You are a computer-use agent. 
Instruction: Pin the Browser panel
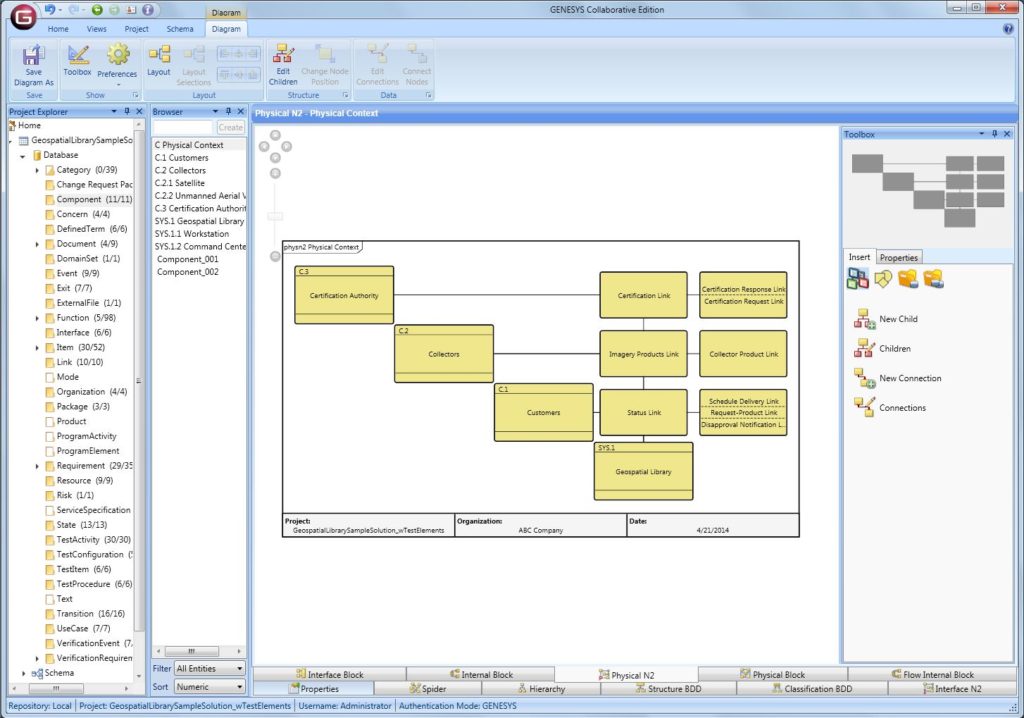coord(228,111)
